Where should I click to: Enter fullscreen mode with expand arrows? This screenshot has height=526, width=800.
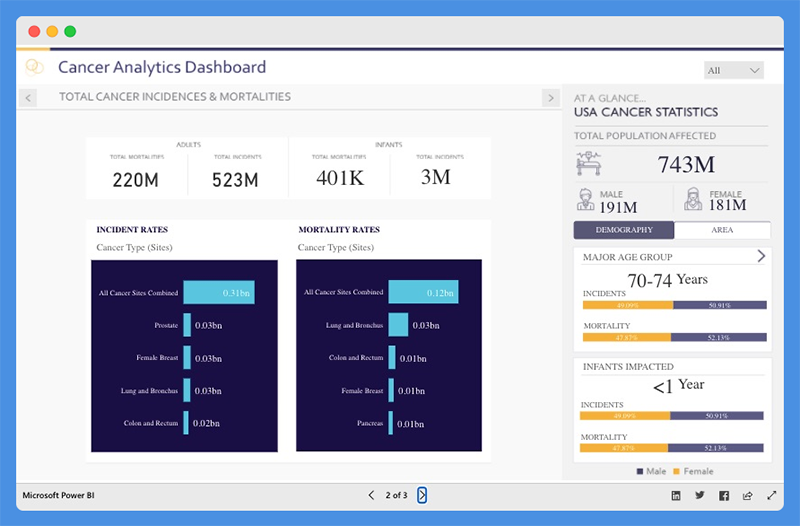click(x=771, y=495)
